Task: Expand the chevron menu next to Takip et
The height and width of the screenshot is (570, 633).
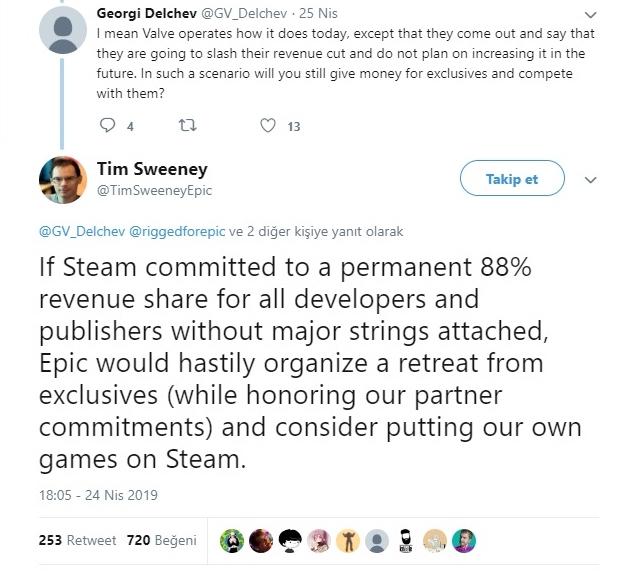Action: coord(590,180)
